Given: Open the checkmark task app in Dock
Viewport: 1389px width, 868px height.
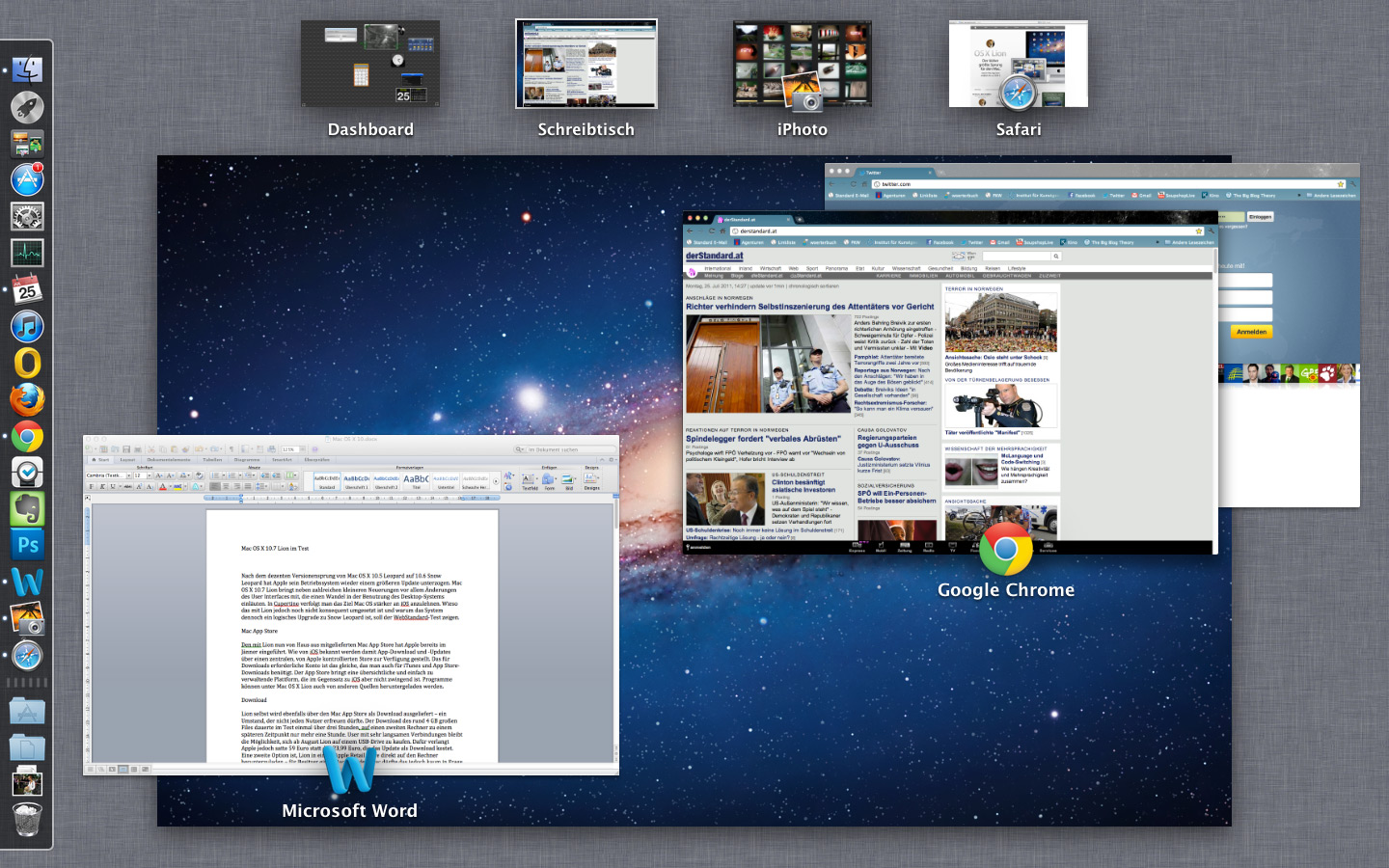Looking at the screenshot, I should (27, 473).
